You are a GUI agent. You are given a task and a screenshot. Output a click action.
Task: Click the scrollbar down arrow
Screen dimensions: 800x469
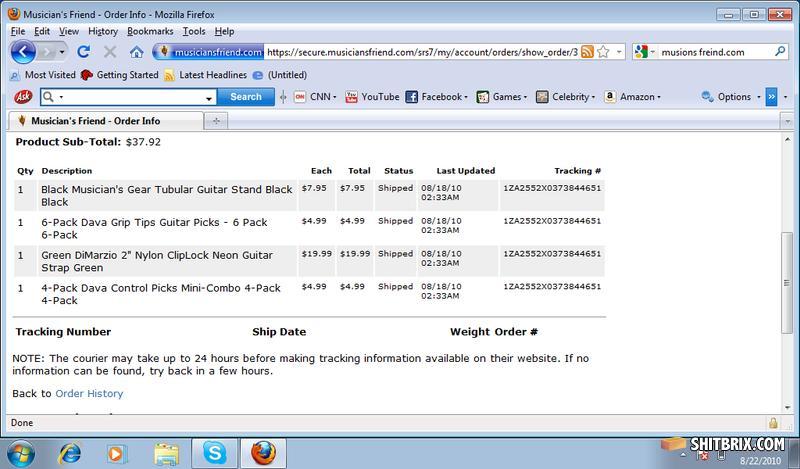[x=787, y=407]
